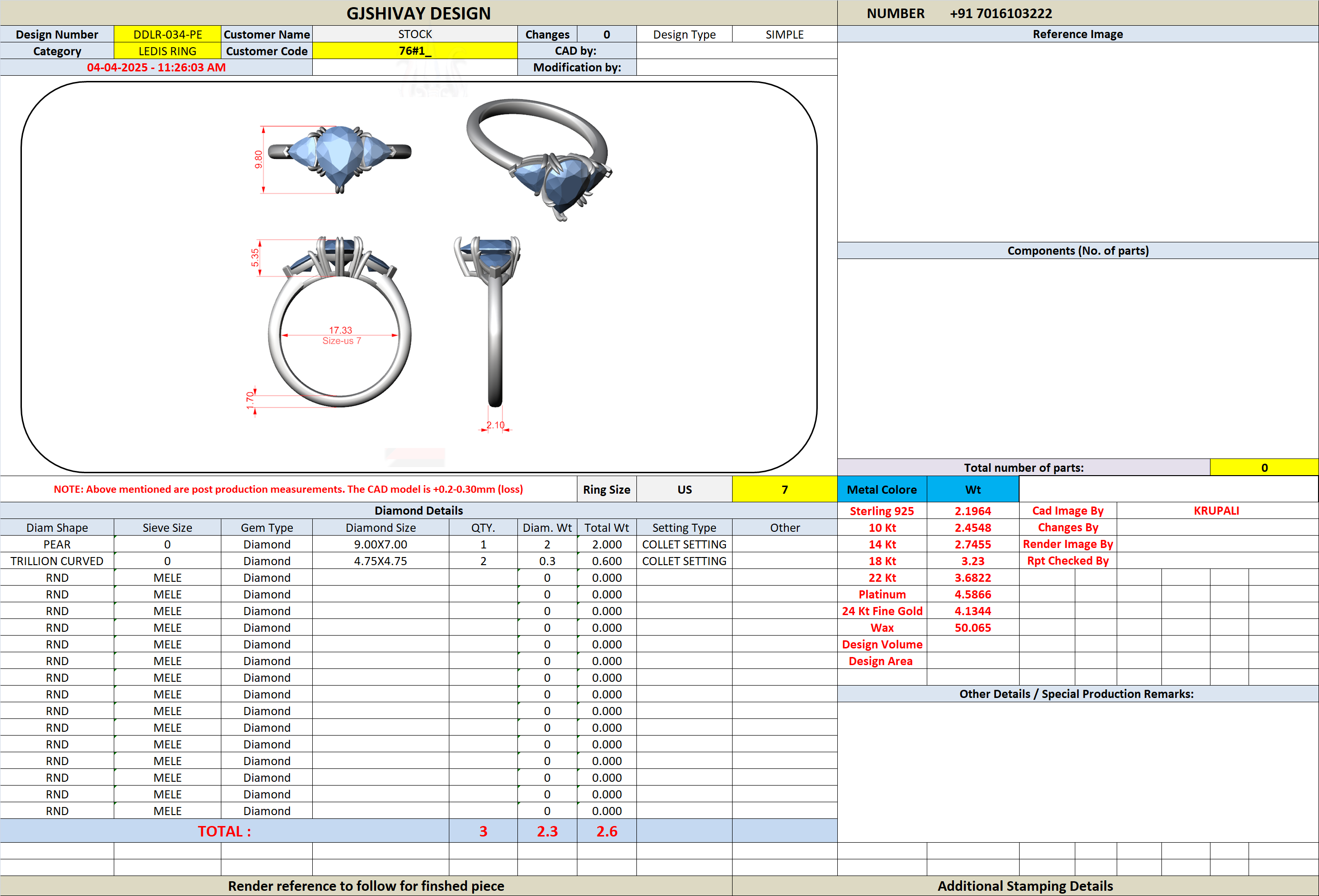Click the total diamond weight 2.3 cell
Viewport: 1319px width, 896px height.
(547, 831)
